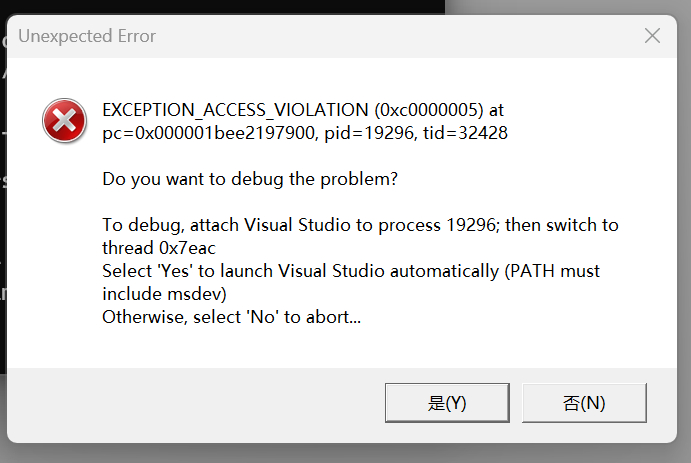691x463 pixels.
Task: Close the Unexpected Error dialog
Action: (652, 36)
